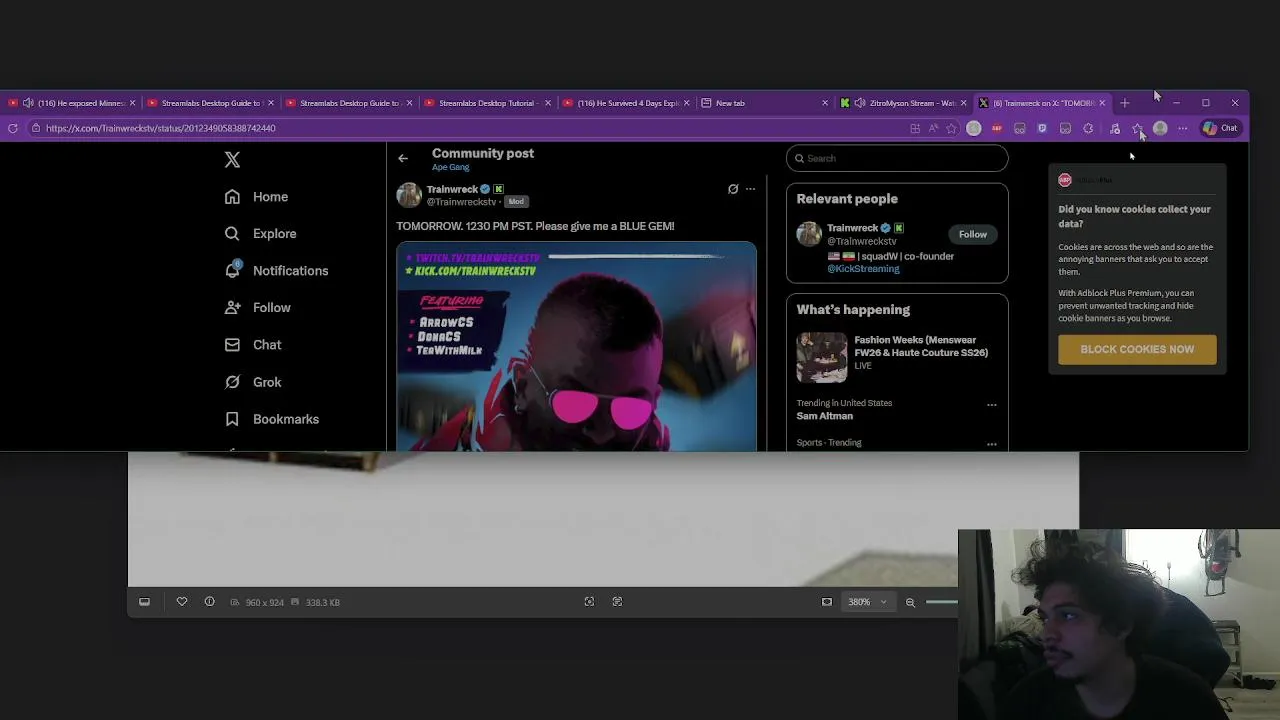Open the favorites list icon in toolbar
1280x720 pixels.
1137,128
